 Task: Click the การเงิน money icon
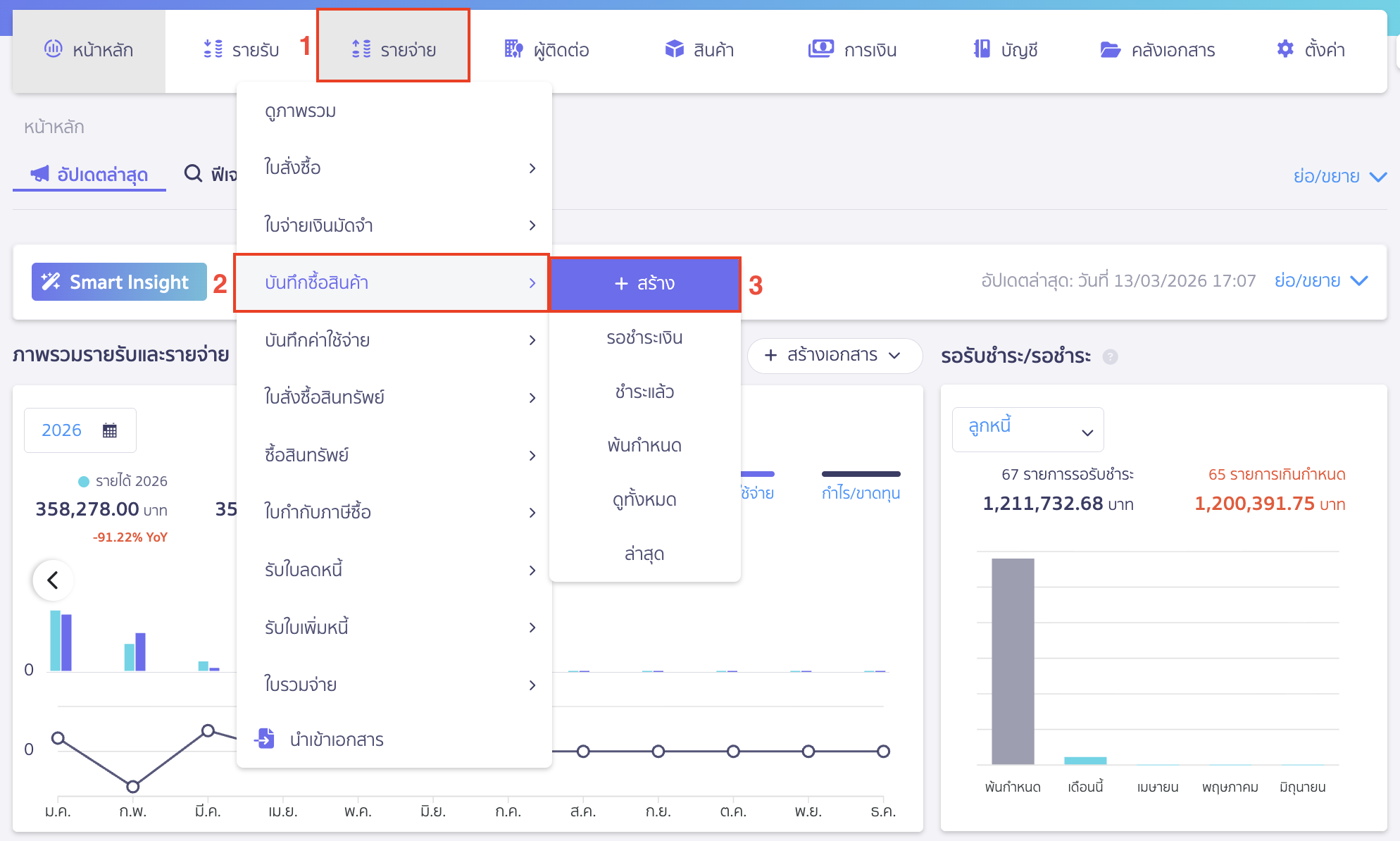(x=820, y=49)
